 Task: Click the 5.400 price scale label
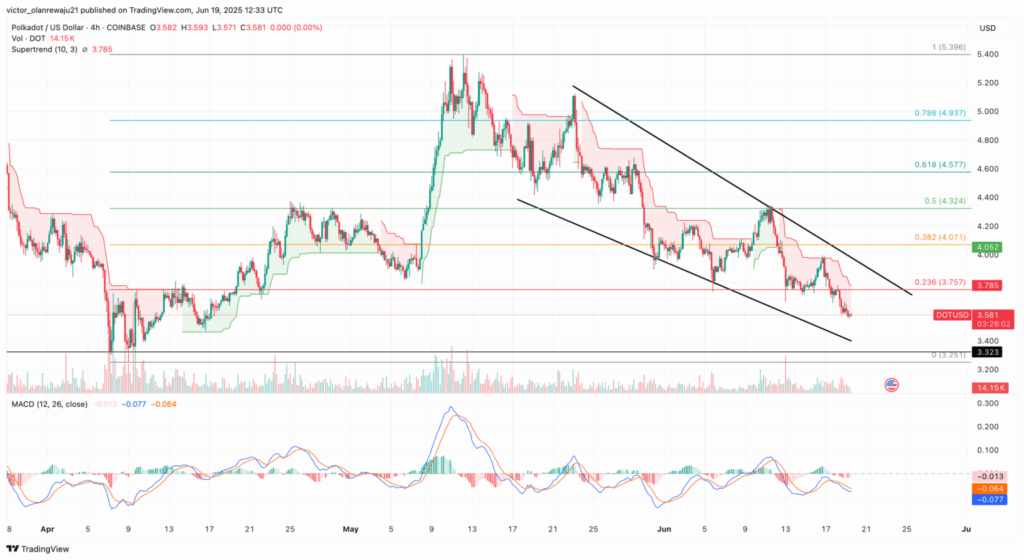[987, 54]
